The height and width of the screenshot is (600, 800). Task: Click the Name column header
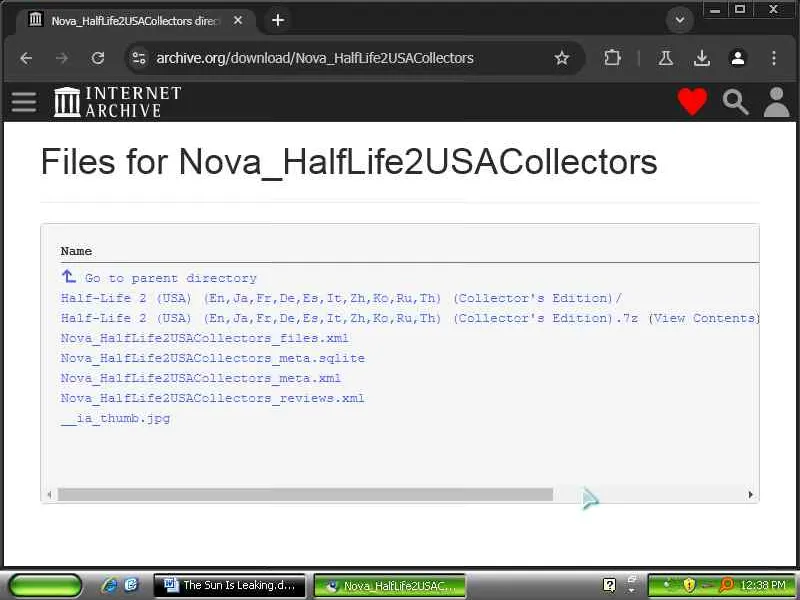tap(77, 251)
